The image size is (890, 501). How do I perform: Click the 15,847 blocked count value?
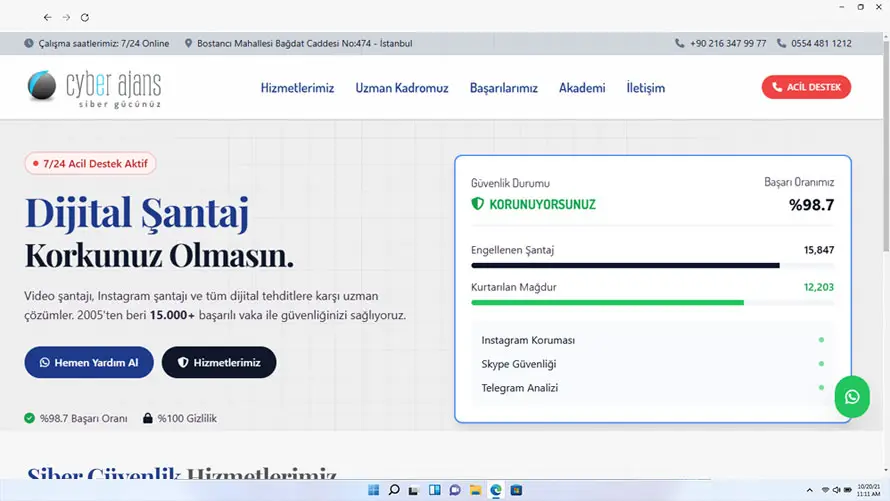click(x=818, y=250)
